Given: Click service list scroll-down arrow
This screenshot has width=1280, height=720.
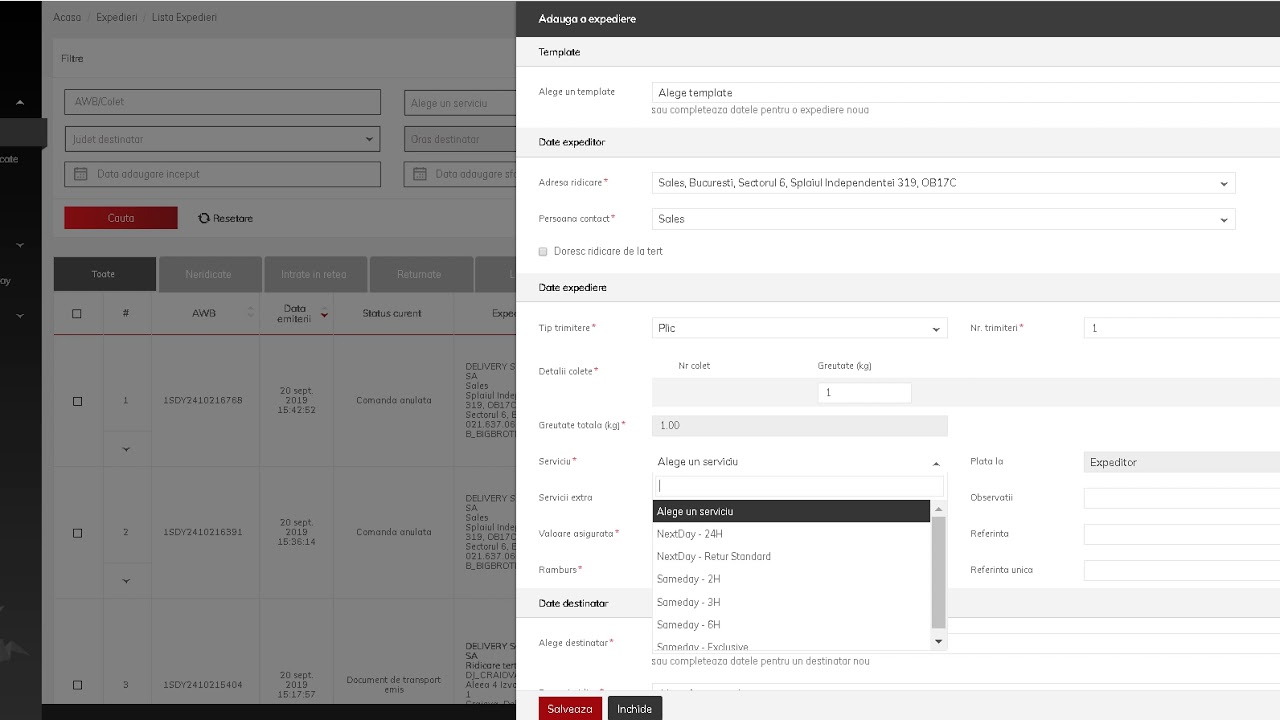Looking at the screenshot, I should tap(938, 641).
